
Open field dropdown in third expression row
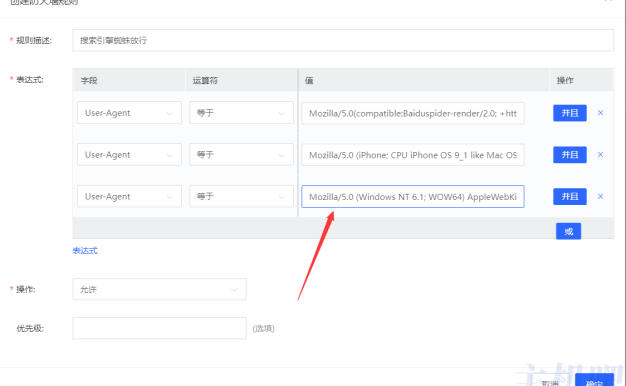(129, 196)
